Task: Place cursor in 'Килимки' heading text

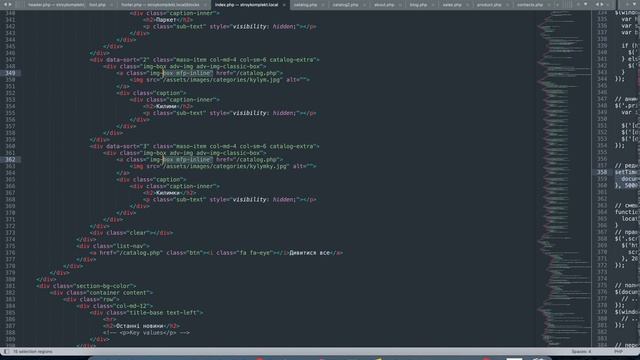Action: (168, 193)
